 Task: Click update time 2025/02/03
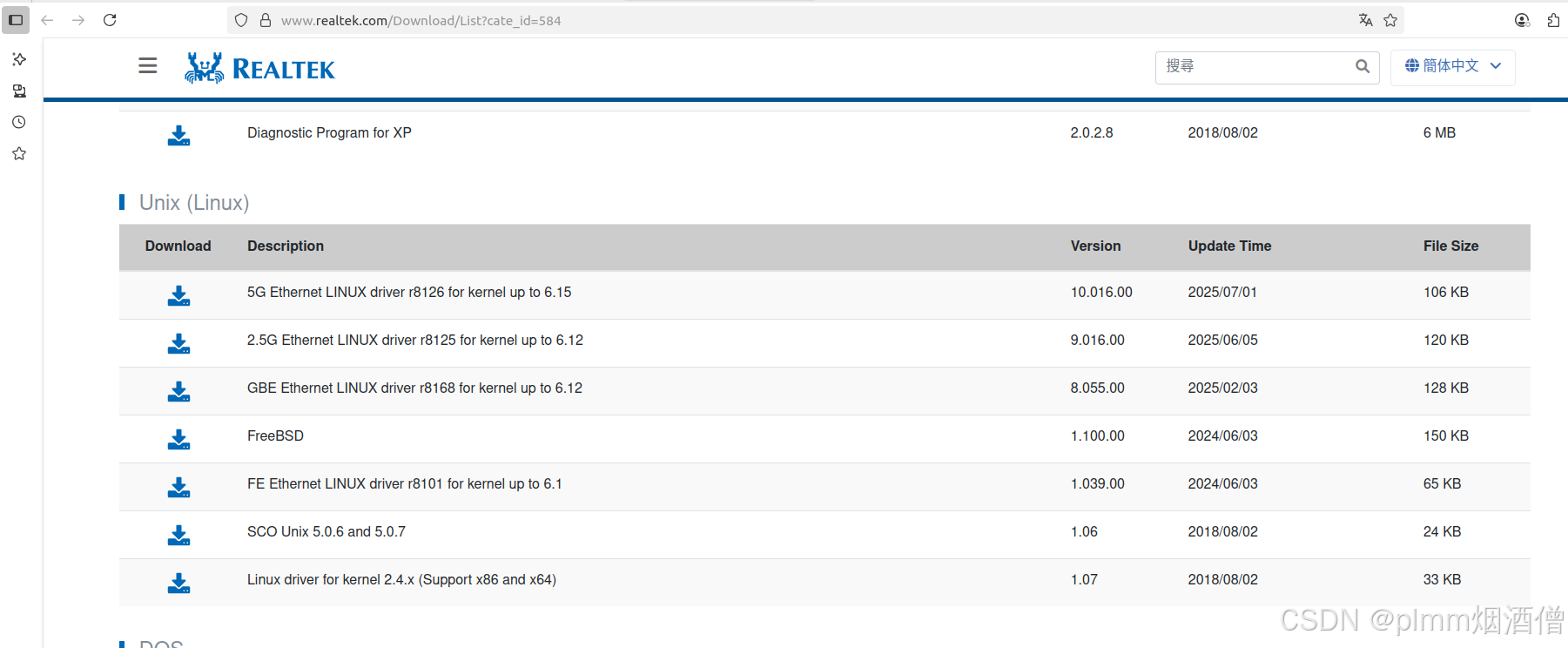point(1222,388)
